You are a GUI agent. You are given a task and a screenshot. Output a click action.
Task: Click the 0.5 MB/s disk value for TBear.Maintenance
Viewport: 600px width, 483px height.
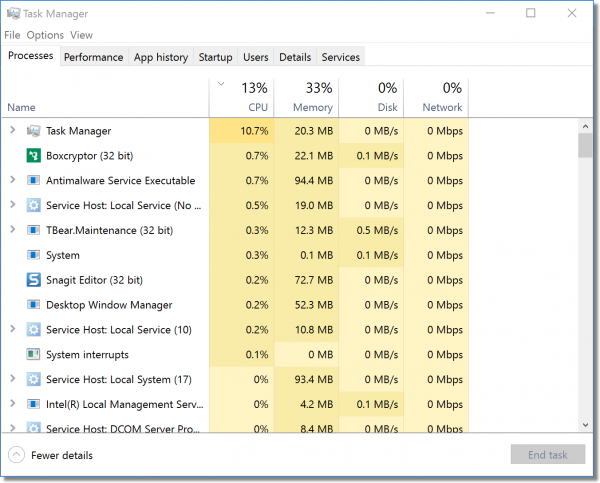[x=377, y=230]
